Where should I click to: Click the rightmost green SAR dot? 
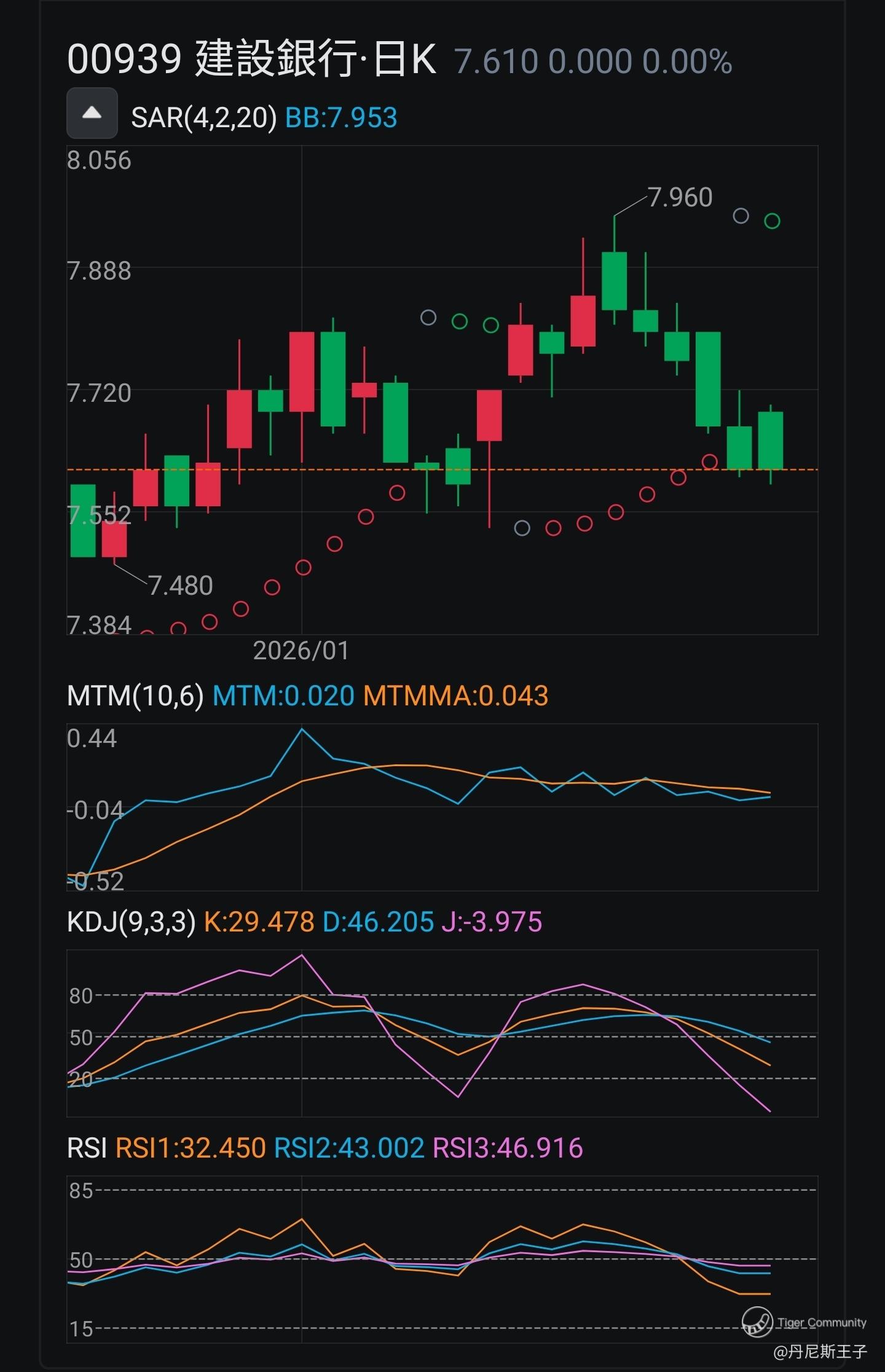pyautogui.click(x=772, y=221)
